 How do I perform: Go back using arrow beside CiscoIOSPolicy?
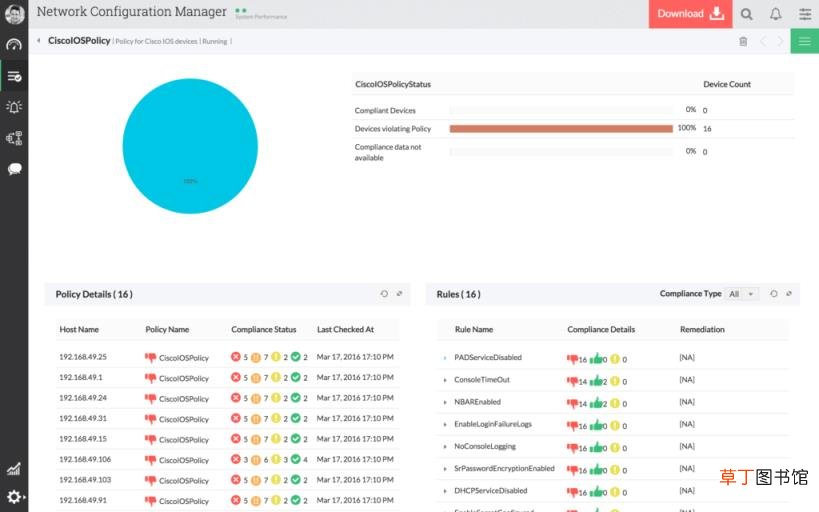(x=38, y=40)
